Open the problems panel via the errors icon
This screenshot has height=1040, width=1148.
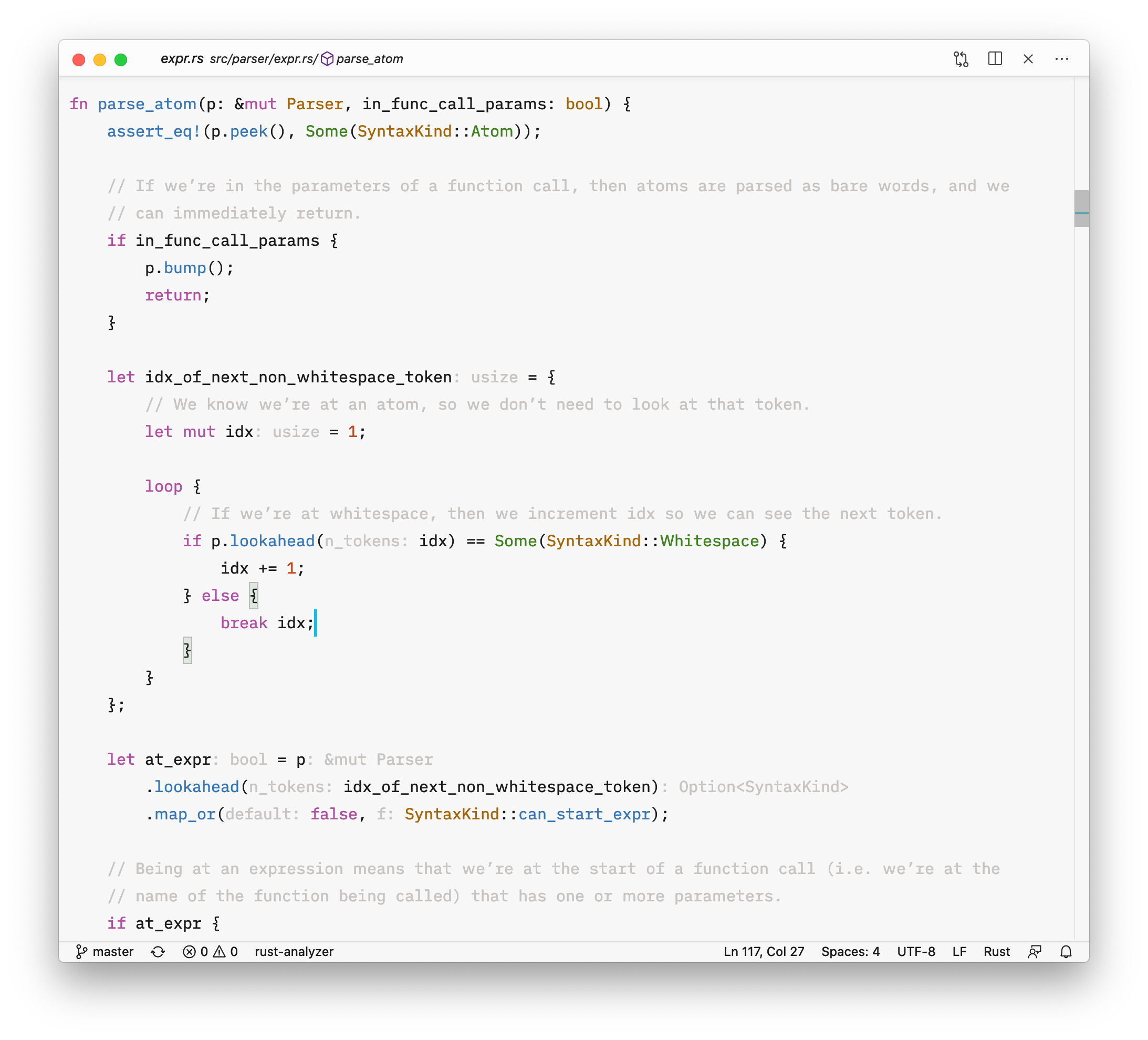pos(189,952)
